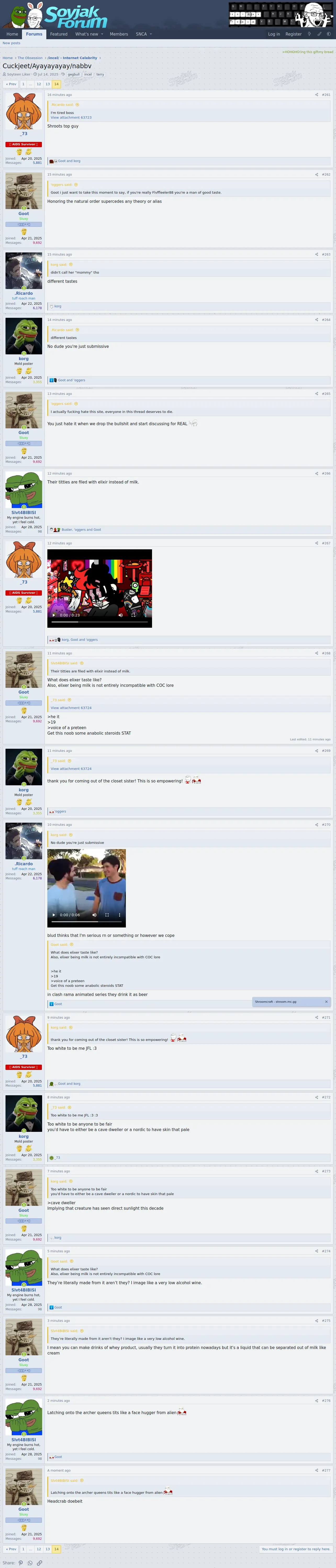The width and height of the screenshot is (336, 1568).
Task: Click the Soyteen Liker thread author link
Action: pos(18,74)
